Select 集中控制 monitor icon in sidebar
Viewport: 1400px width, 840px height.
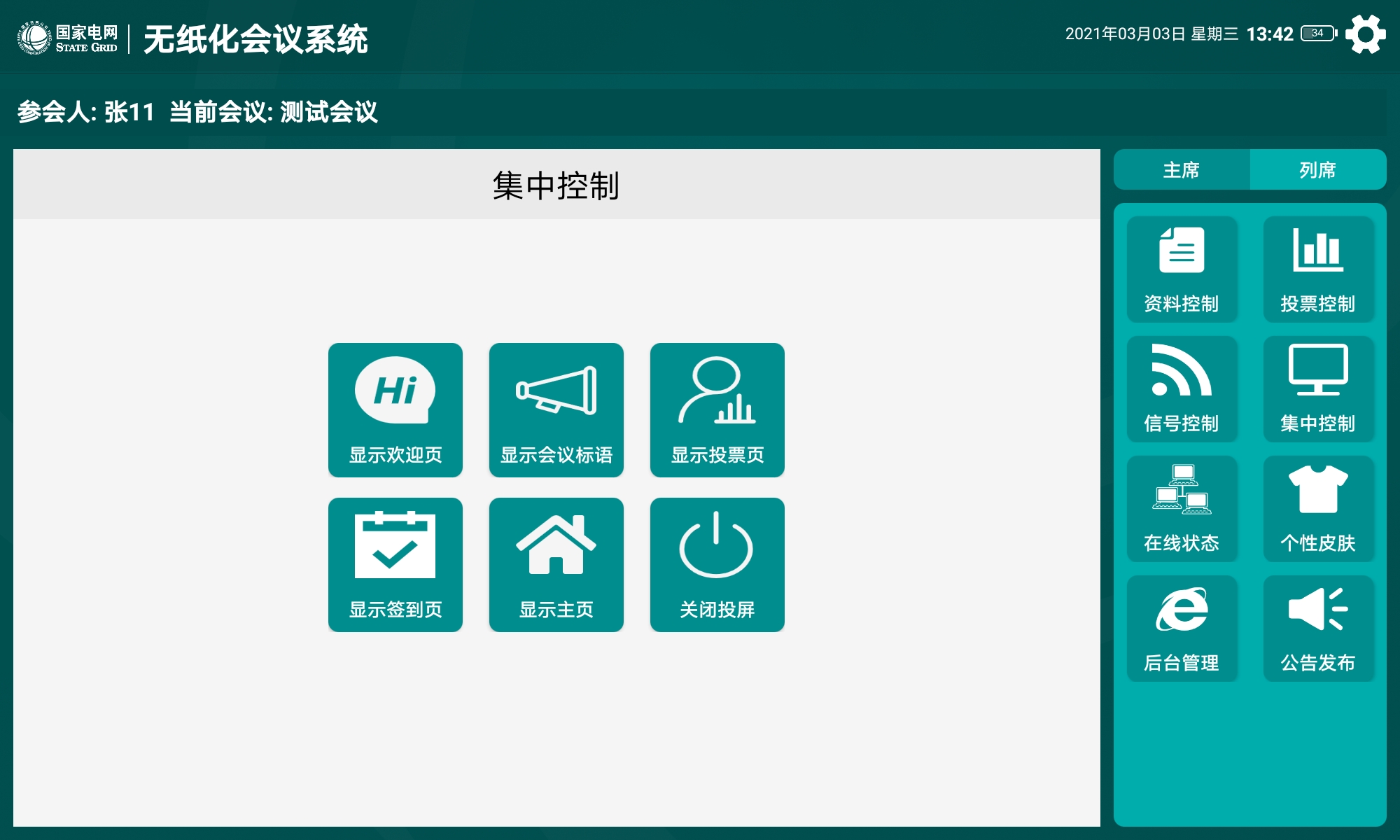coord(1318,389)
